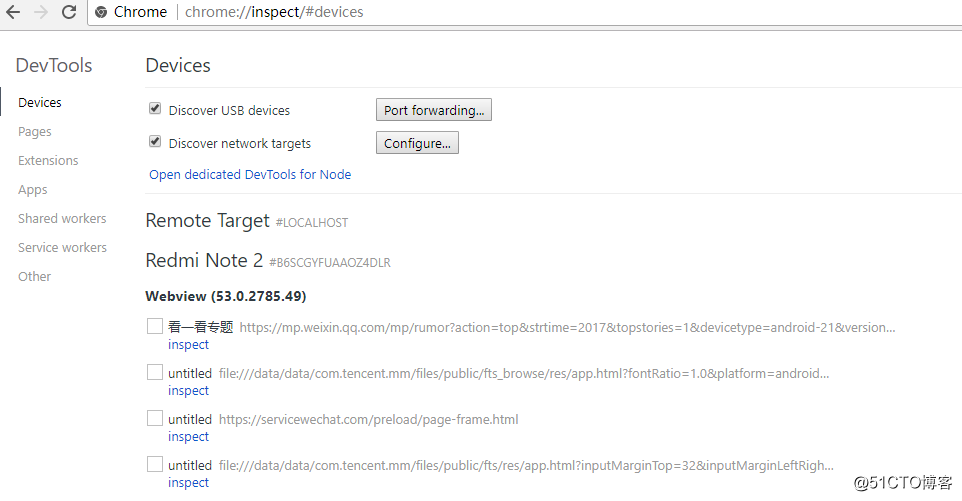Select Extensions in the sidebar
The width and height of the screenshot is (962, 501).
pos(48,161)
